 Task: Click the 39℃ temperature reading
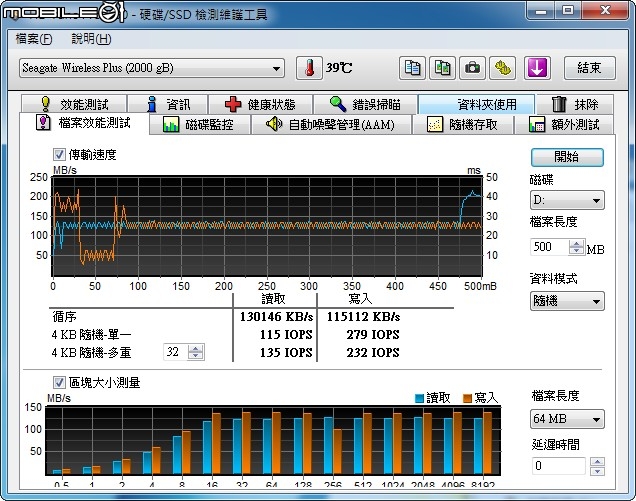point(339,68)
